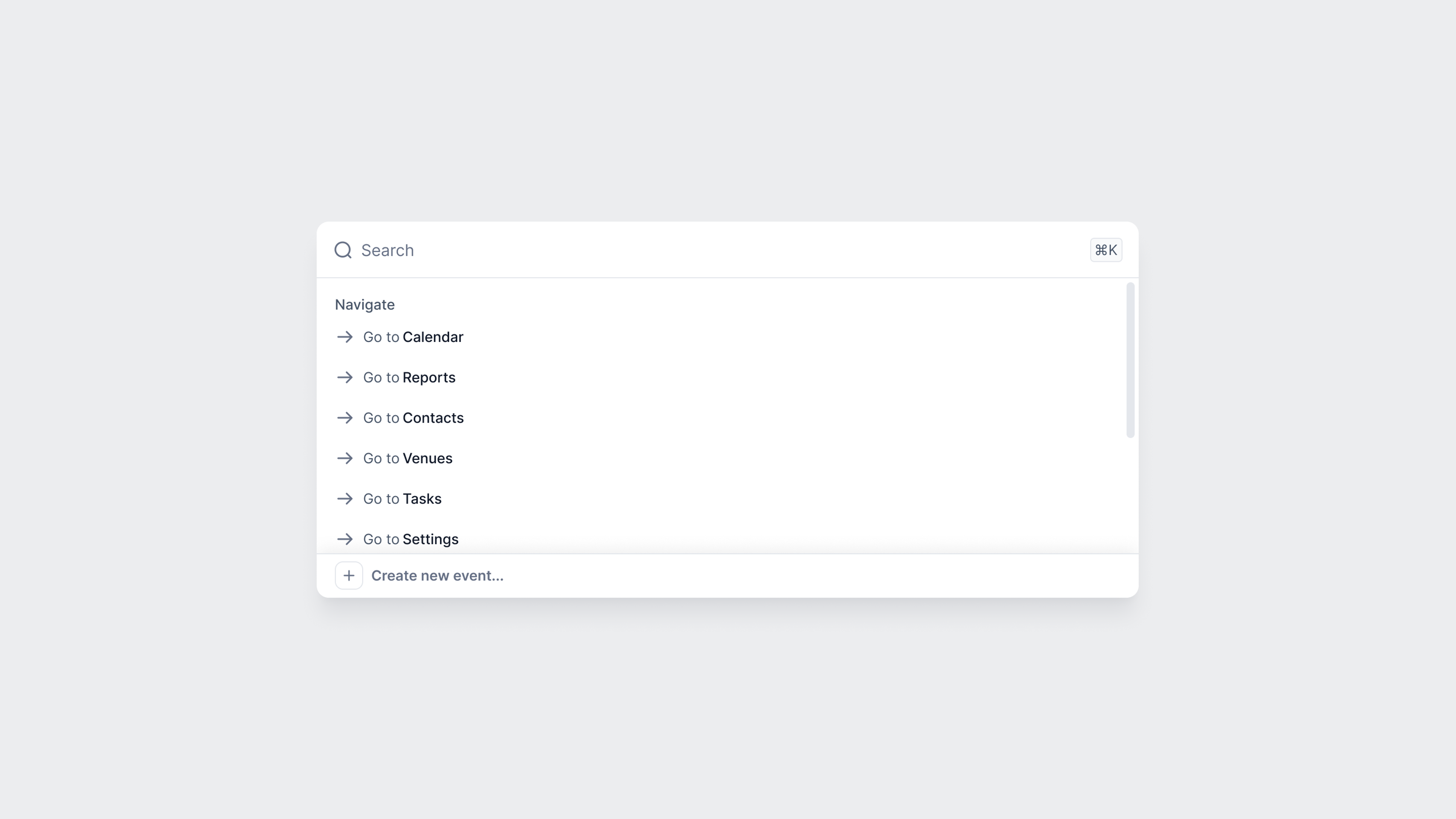Viewport: 1456px width, 819px height.
Task: Choose Go to Settings
Action: (x=721, y=539)
